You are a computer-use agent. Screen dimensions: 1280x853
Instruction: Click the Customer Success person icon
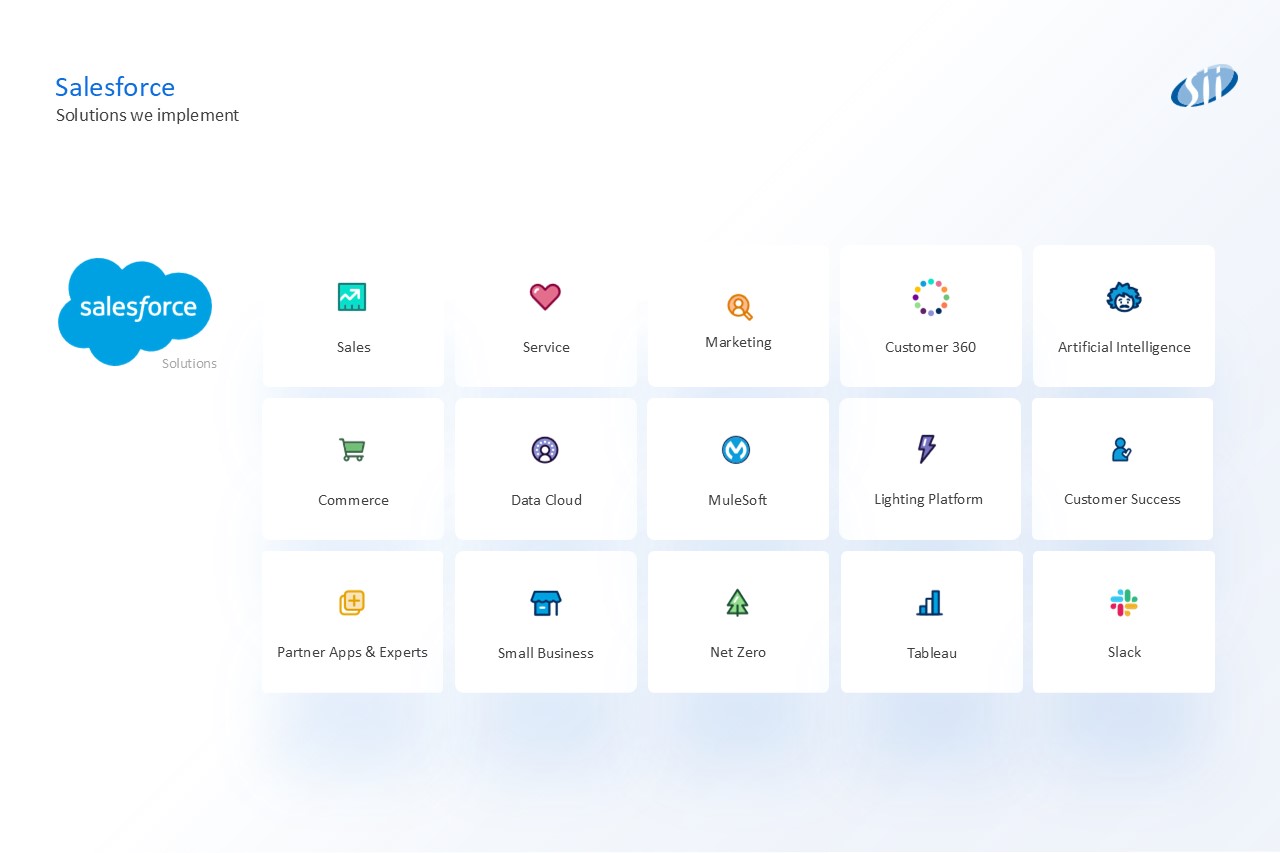pos(1121,450)
